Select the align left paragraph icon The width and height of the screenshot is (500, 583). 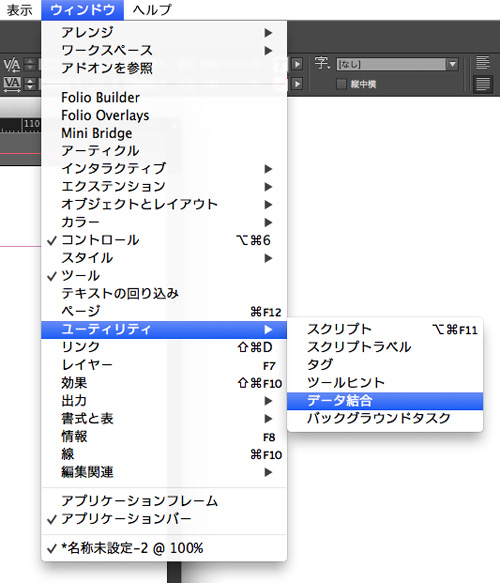click(483, 63)
